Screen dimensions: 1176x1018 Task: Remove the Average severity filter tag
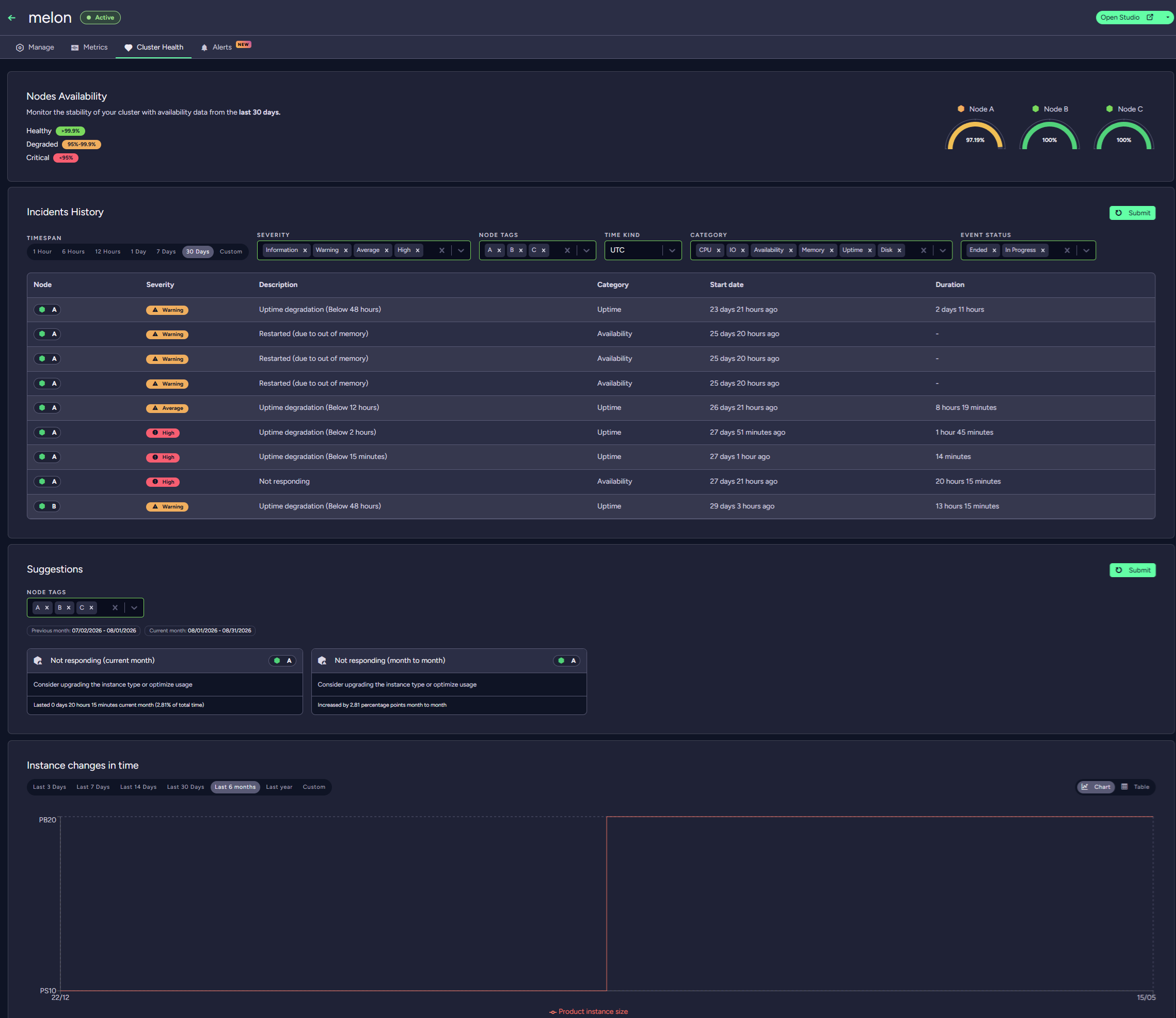click(x=386, y=250)
